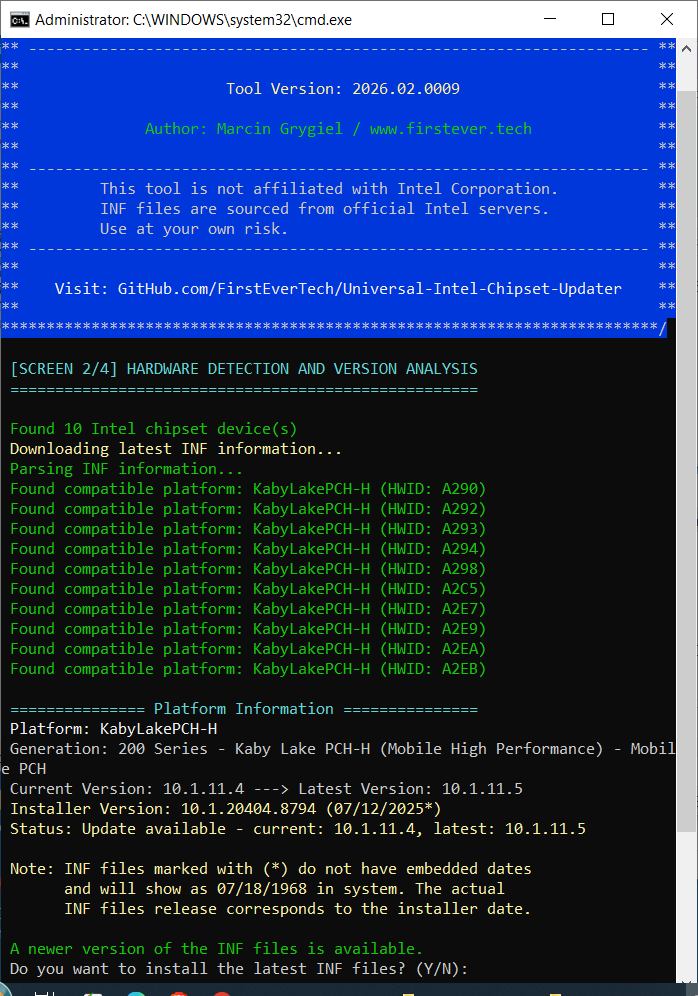
Task: Click the vertical scrollbar thumb
Action: (x=686, y=461)
